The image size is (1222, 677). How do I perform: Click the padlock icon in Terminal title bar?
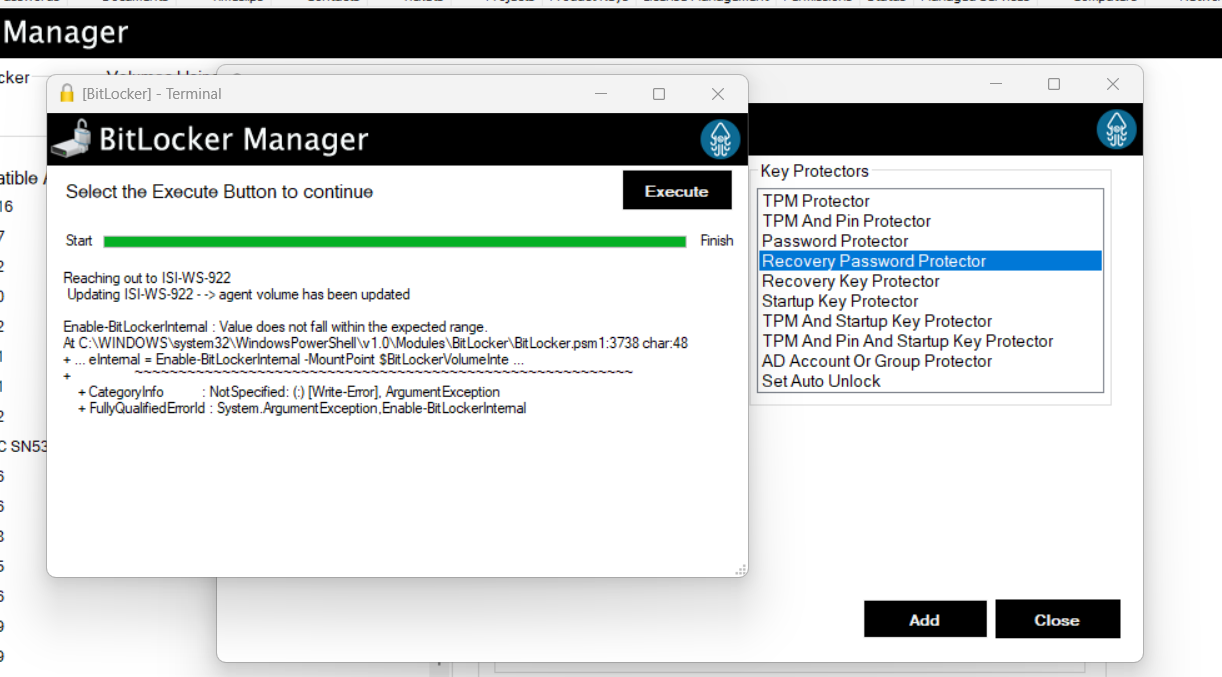pos(67,93)
